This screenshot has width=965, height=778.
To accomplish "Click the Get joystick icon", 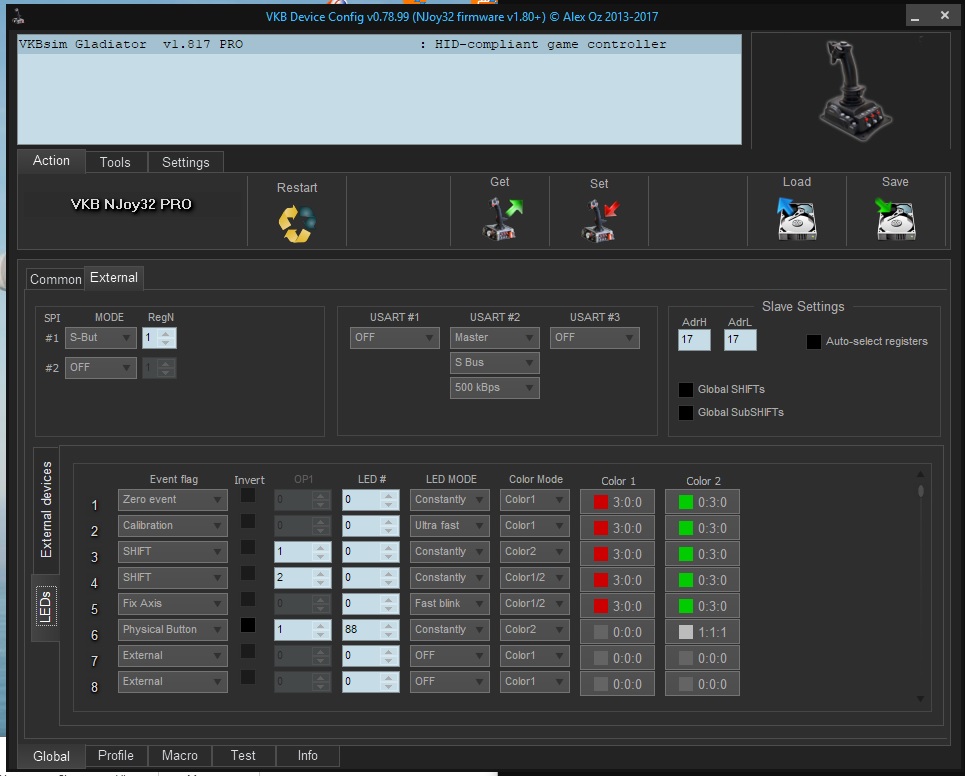I will [x=502, y=219].
